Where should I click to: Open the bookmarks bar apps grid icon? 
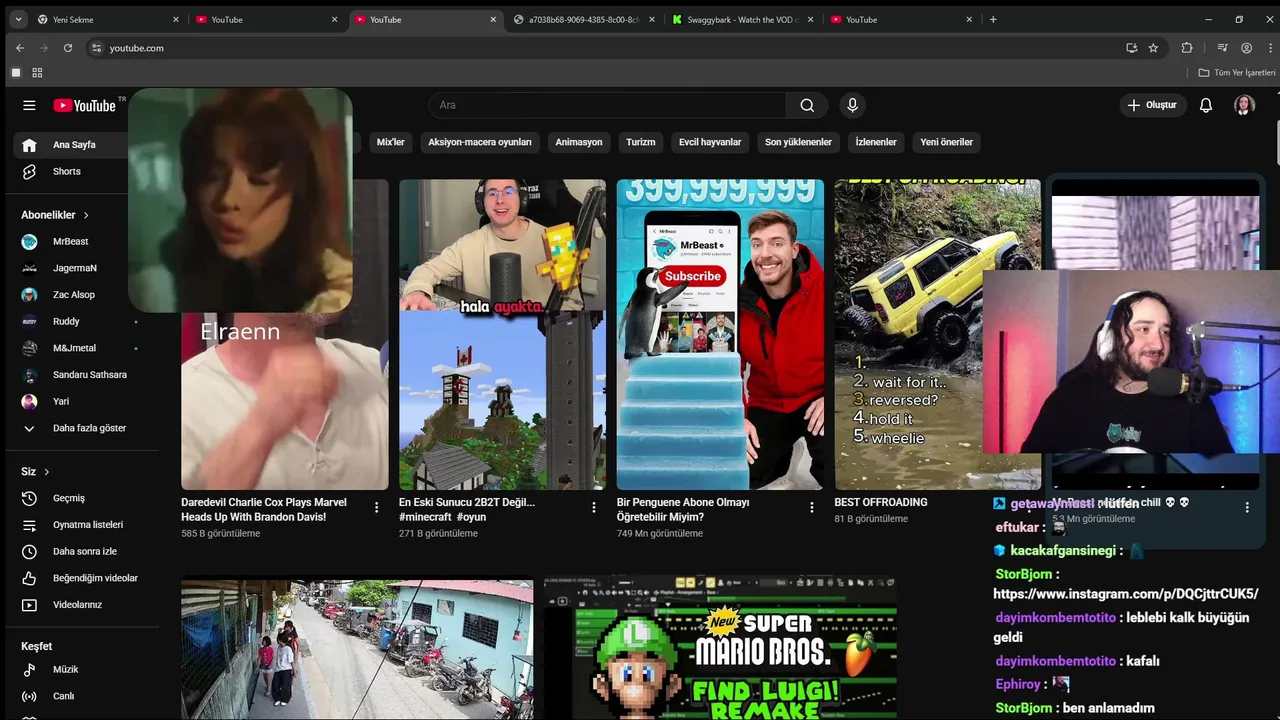37,73
